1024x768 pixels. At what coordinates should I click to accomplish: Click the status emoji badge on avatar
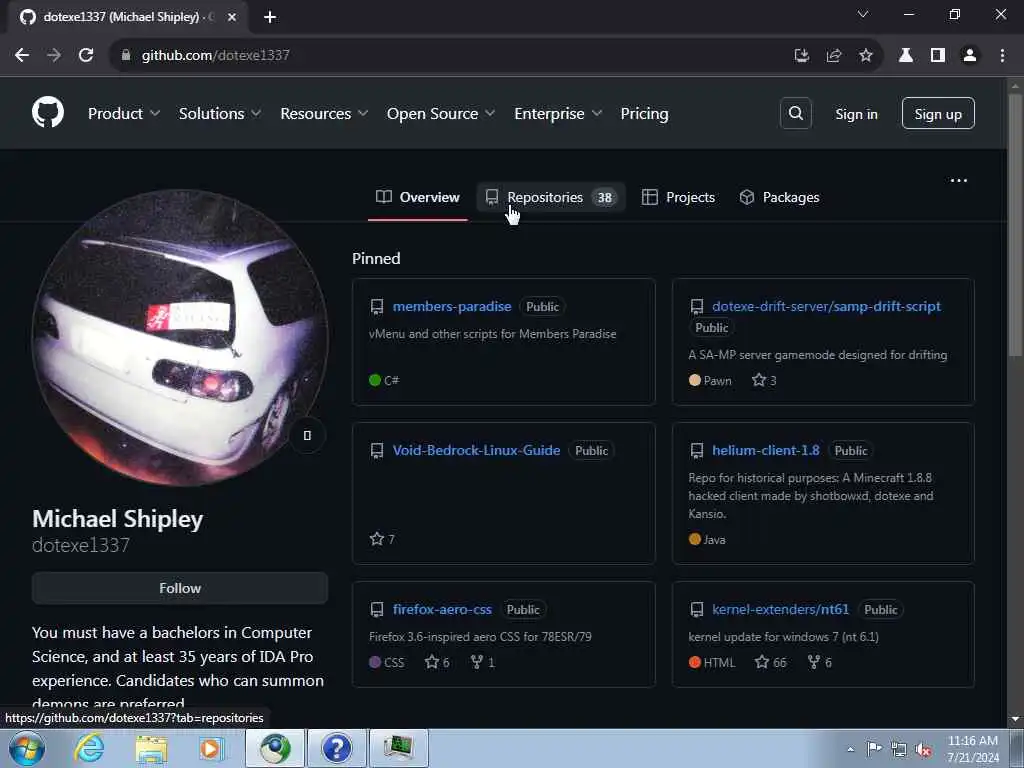307,435
